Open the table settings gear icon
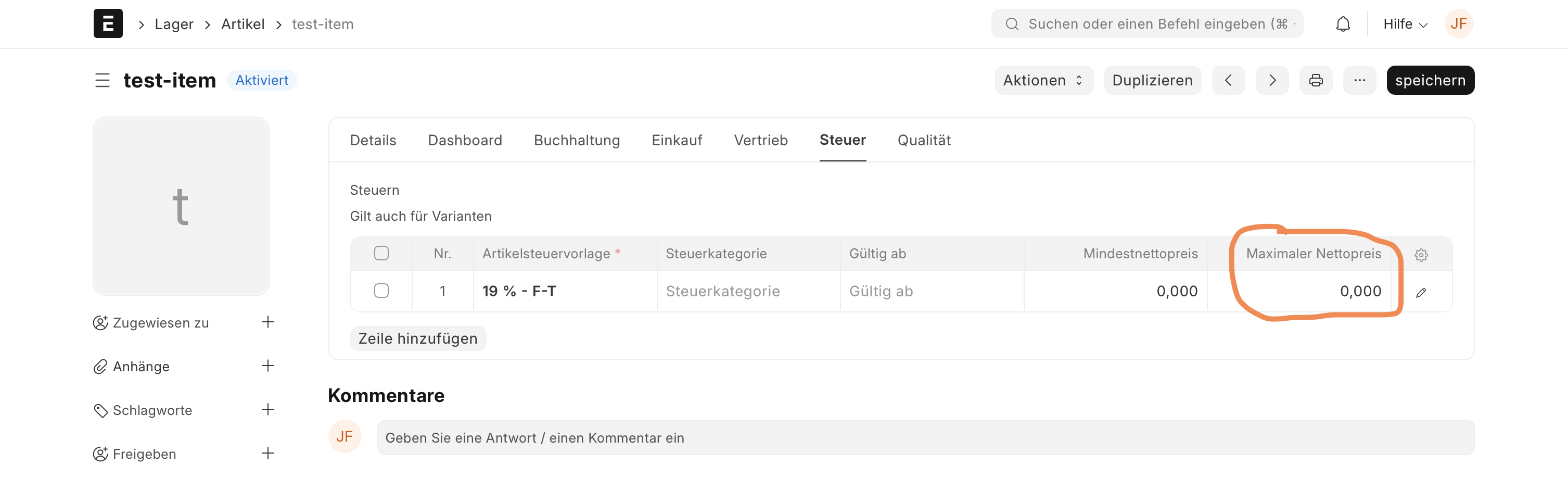 coord(1421,255)
